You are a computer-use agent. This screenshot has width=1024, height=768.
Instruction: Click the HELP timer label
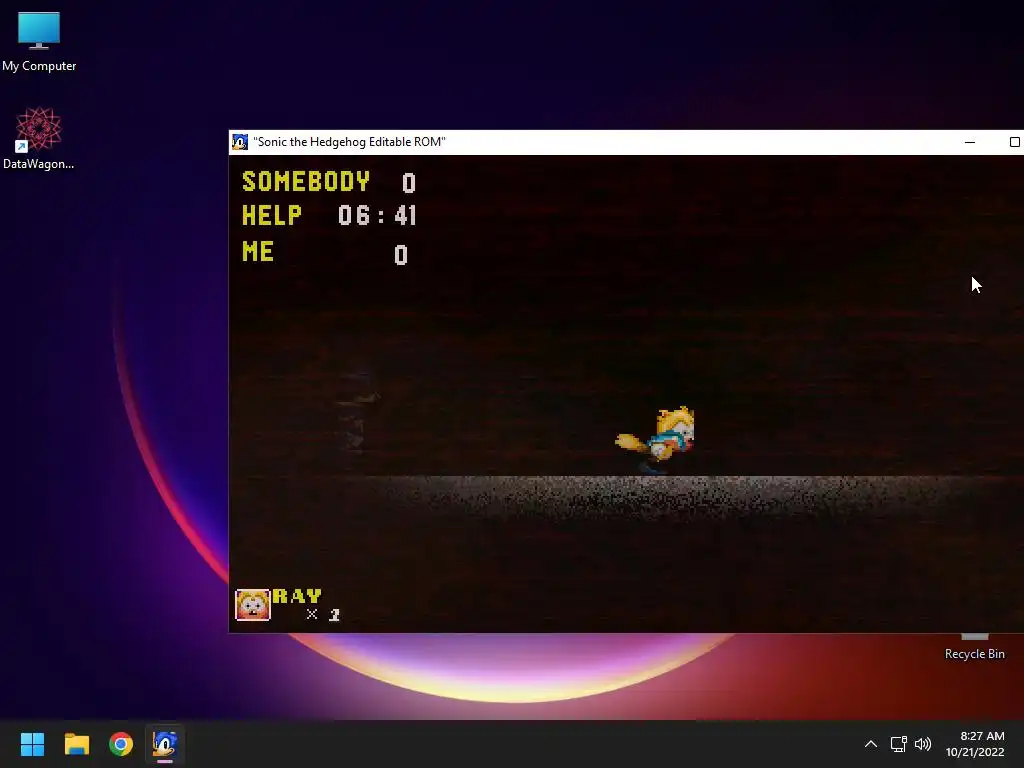pos(272,215)
